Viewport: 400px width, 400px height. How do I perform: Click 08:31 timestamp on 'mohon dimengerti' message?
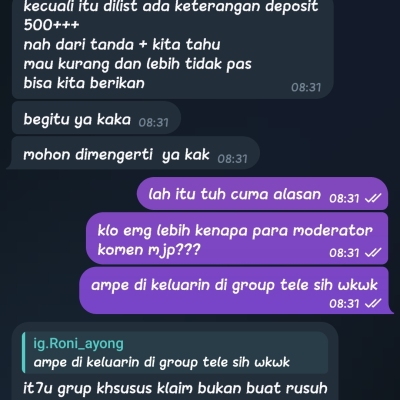(x=233, y=159)
